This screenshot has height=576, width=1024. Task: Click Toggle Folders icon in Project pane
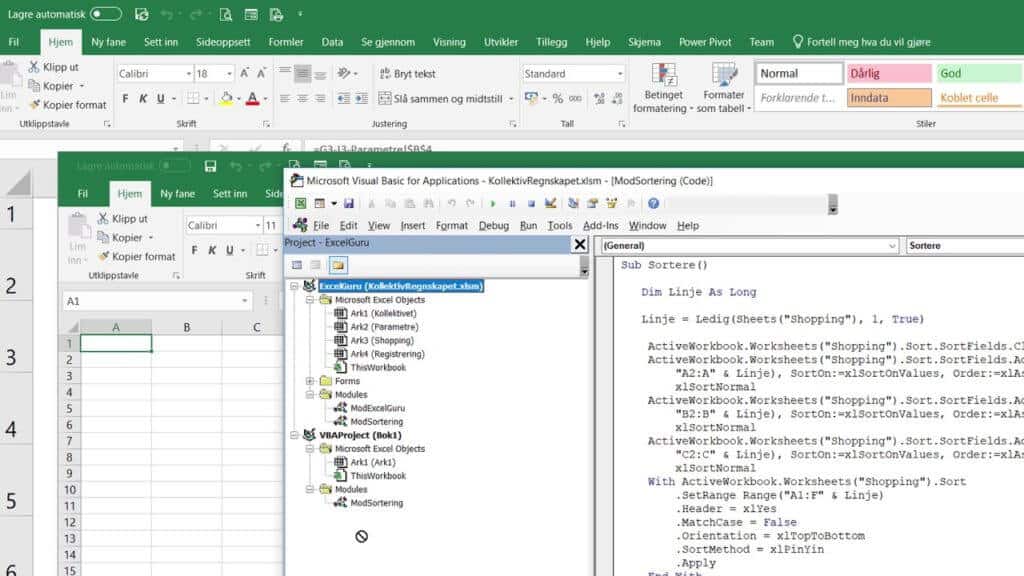click(338, 265)
